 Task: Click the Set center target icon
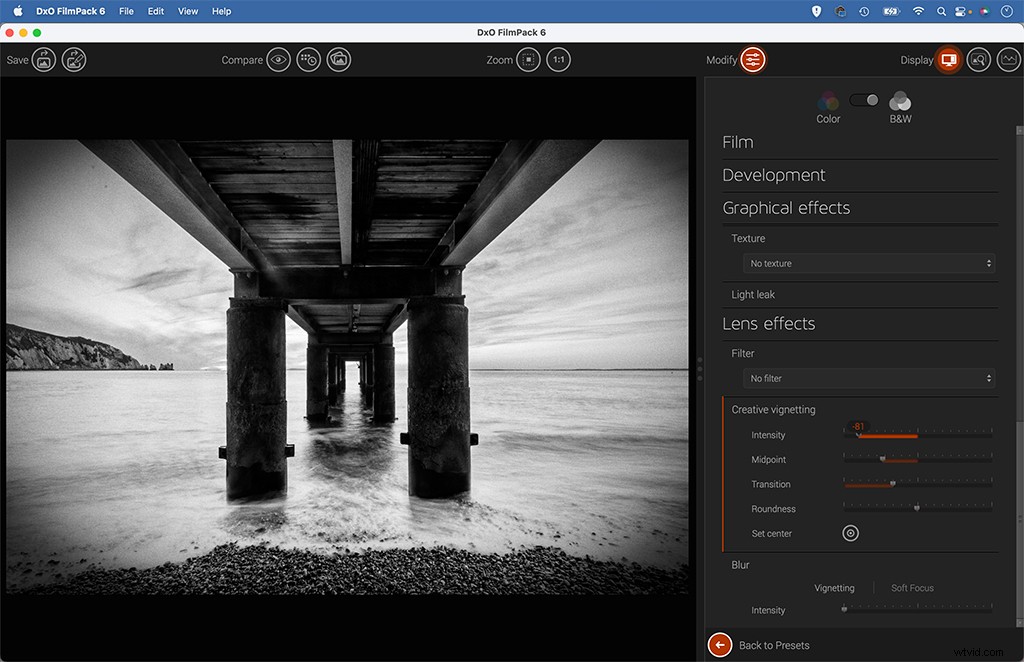click(850, 533)
